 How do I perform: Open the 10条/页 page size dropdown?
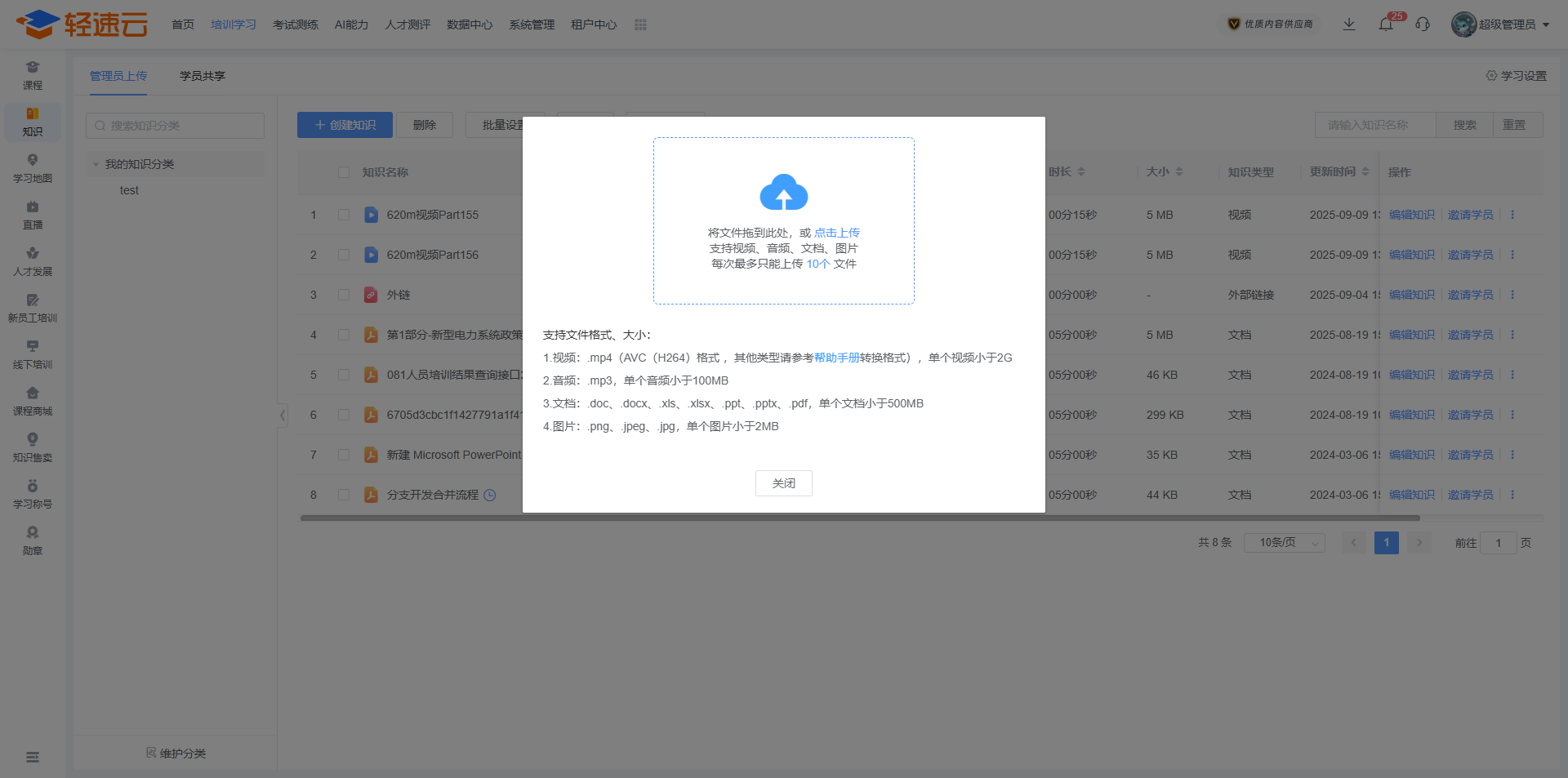point(1284,543)
